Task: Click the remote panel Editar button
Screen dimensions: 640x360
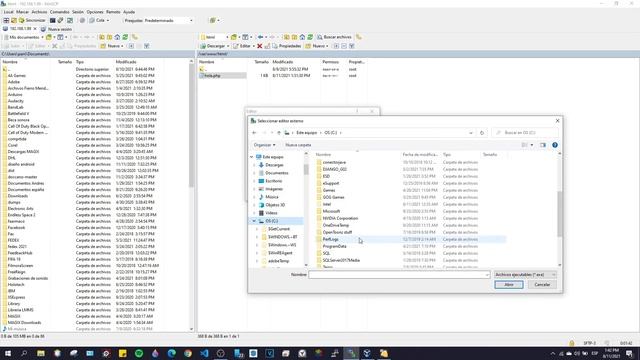Action: click(x=243, y=46)
